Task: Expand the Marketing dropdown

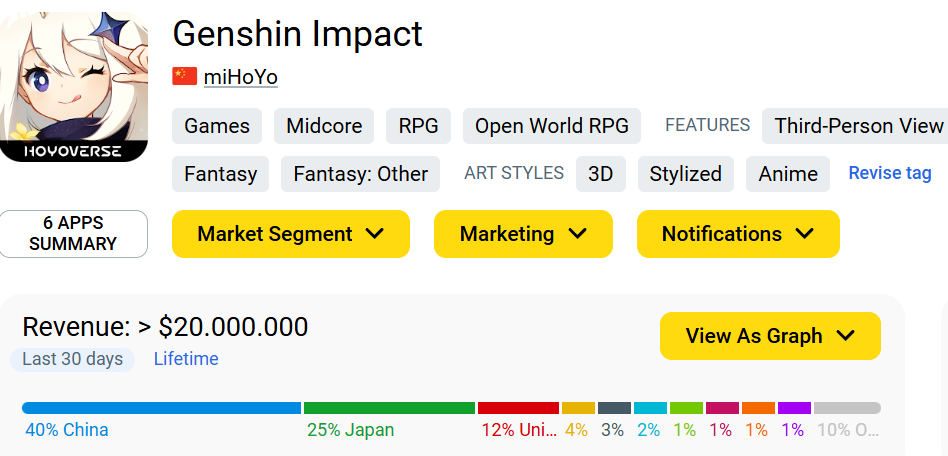Action: click(524, 234)
